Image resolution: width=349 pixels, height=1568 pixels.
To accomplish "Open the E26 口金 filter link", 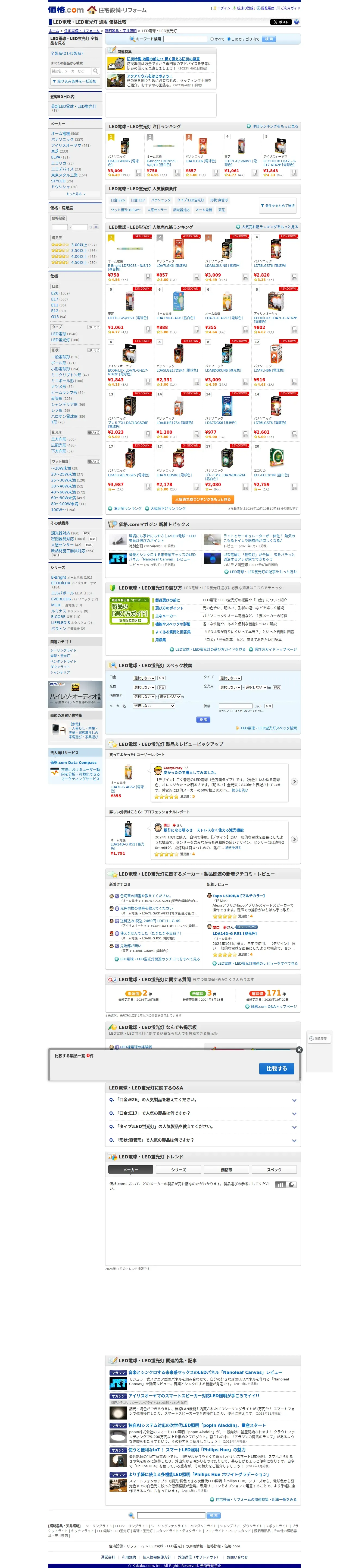I will coord(55,293).
